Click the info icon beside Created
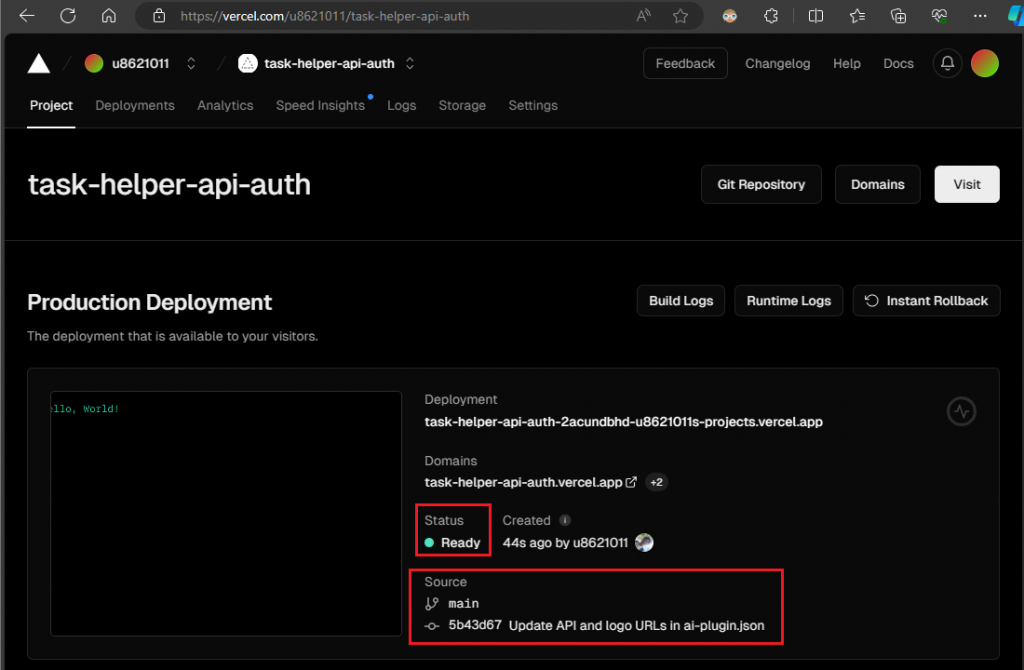This screenshot has height=670, width=1024. pos(565,520)
